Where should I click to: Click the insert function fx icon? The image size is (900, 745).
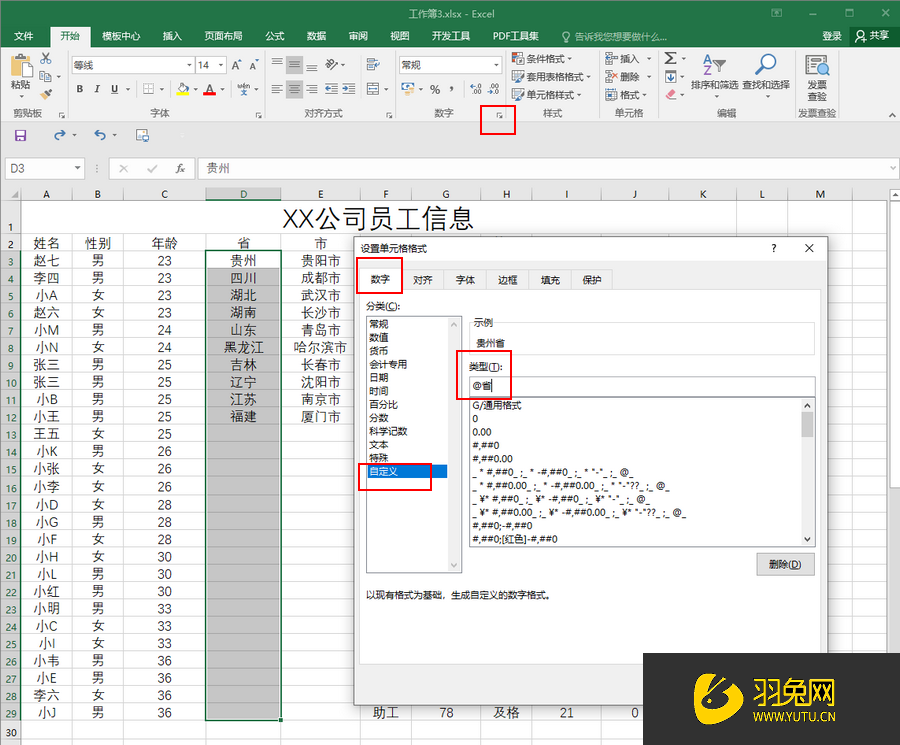pos(180,168)
